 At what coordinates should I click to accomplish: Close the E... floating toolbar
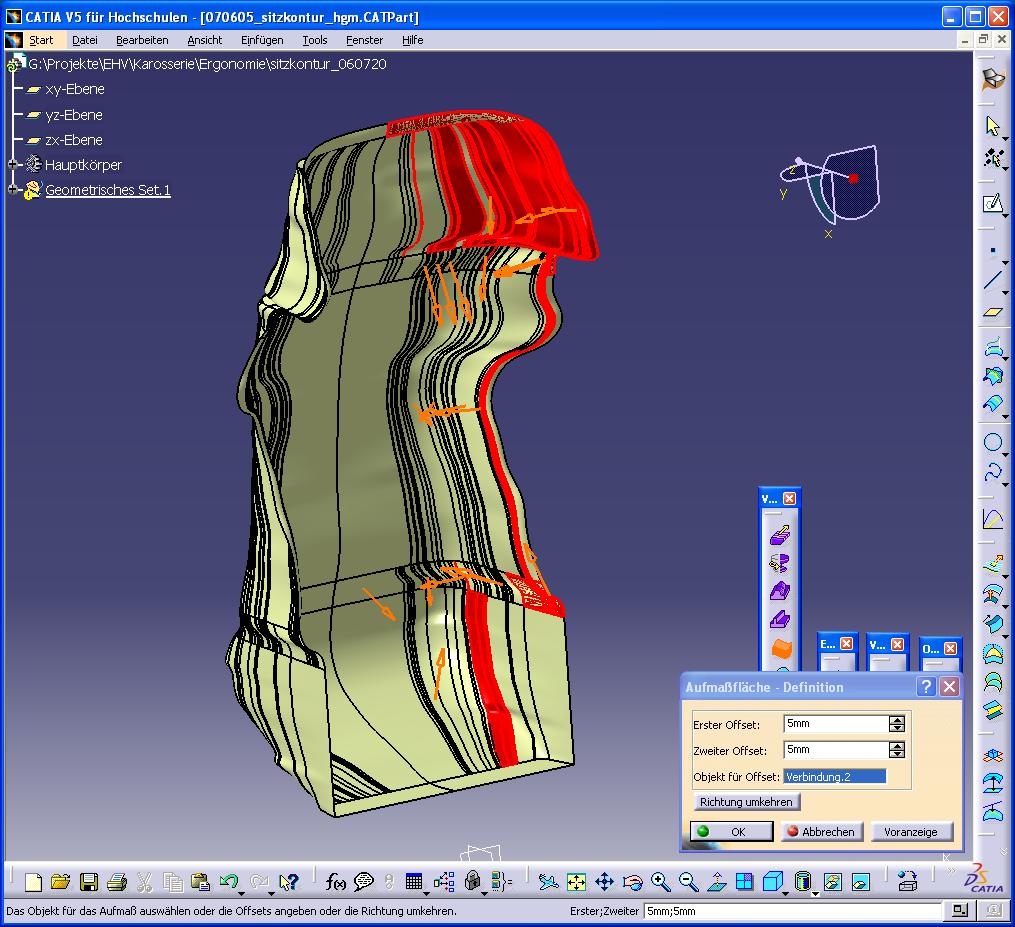(x=846, y=643)
